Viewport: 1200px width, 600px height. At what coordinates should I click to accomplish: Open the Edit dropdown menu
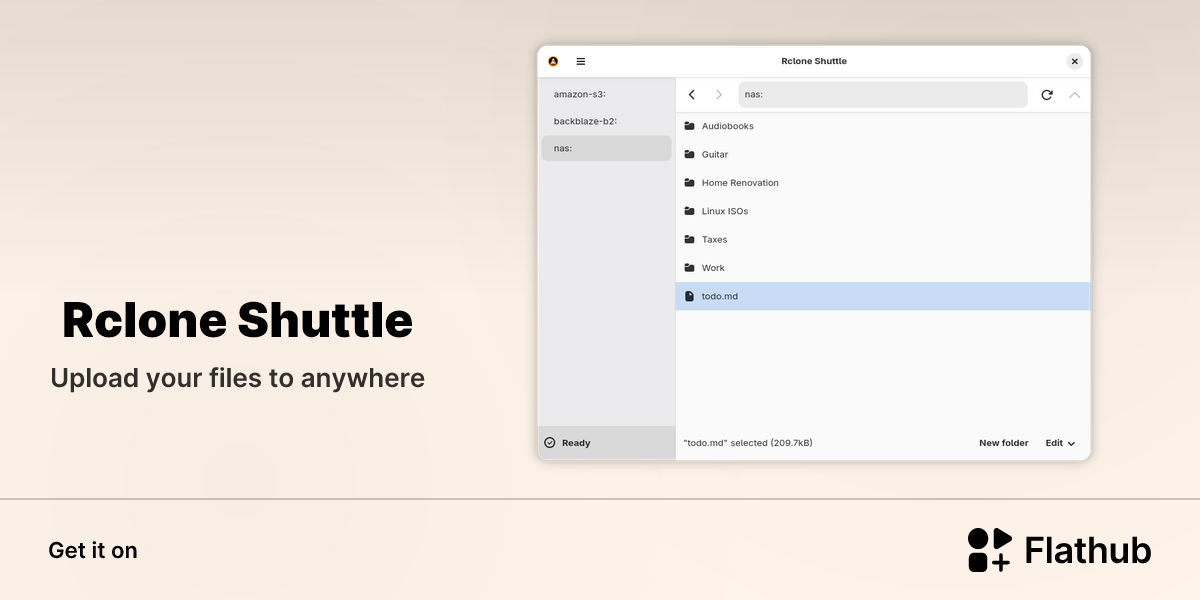1061,443
